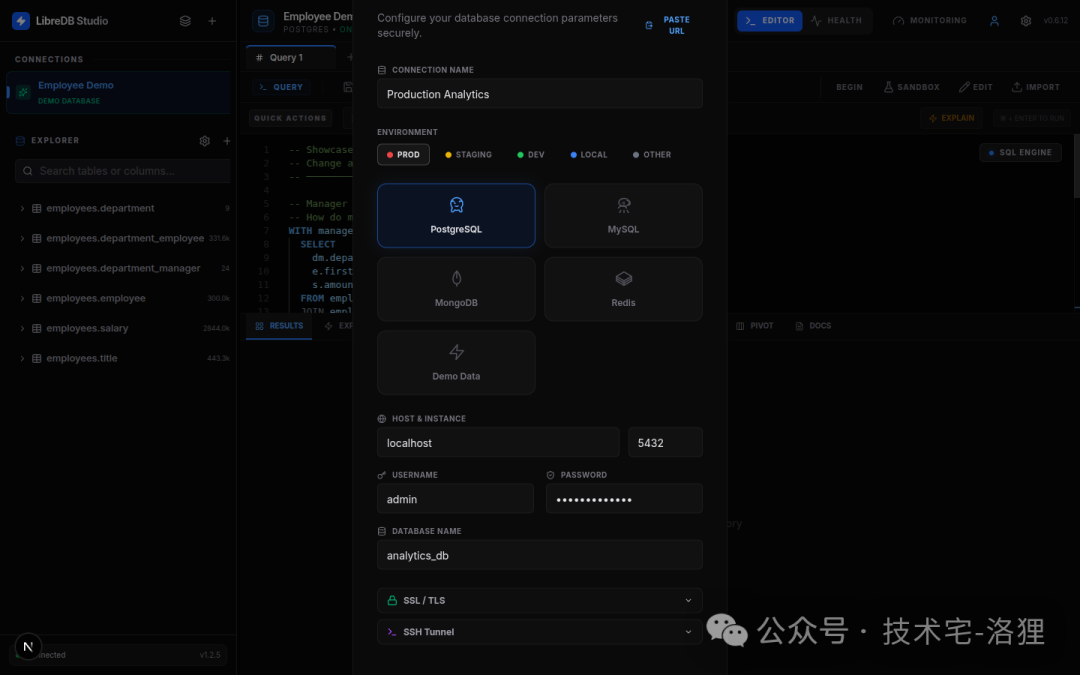Click the SSH Tunnel terminal icon
The height and width of the screenshot is (675, 1080).
pyautogui.click(x=392, y=632)
